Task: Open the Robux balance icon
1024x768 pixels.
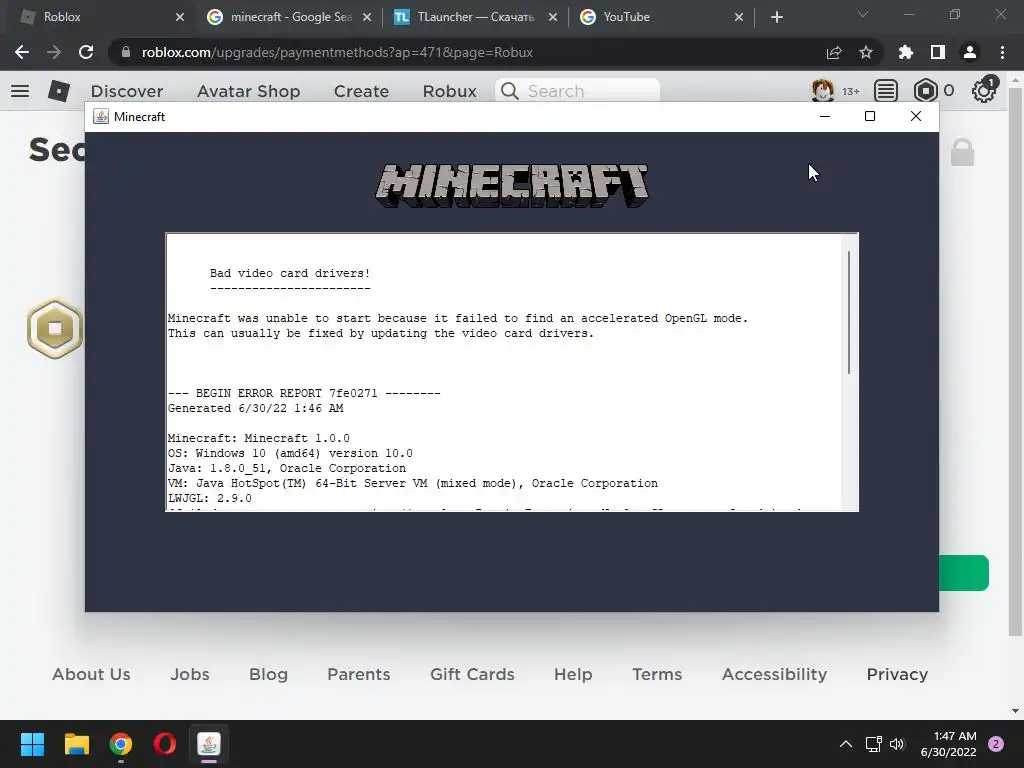Action: (x=925, y=91)
